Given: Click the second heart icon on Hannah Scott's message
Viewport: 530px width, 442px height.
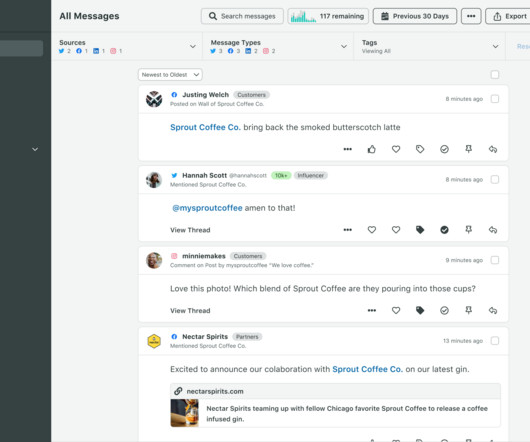Looking at the screenshot, I should 396,230.
